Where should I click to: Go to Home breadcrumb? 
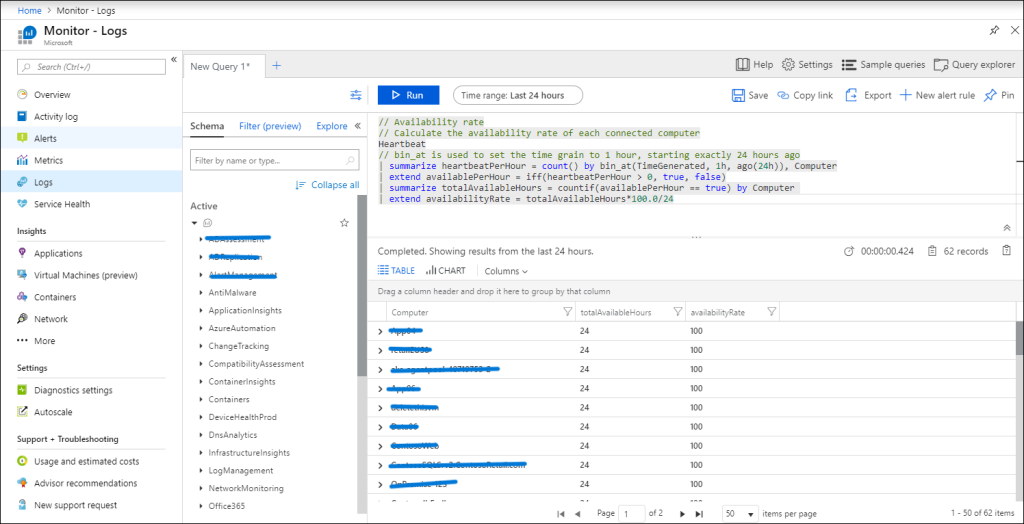[27, 11]
